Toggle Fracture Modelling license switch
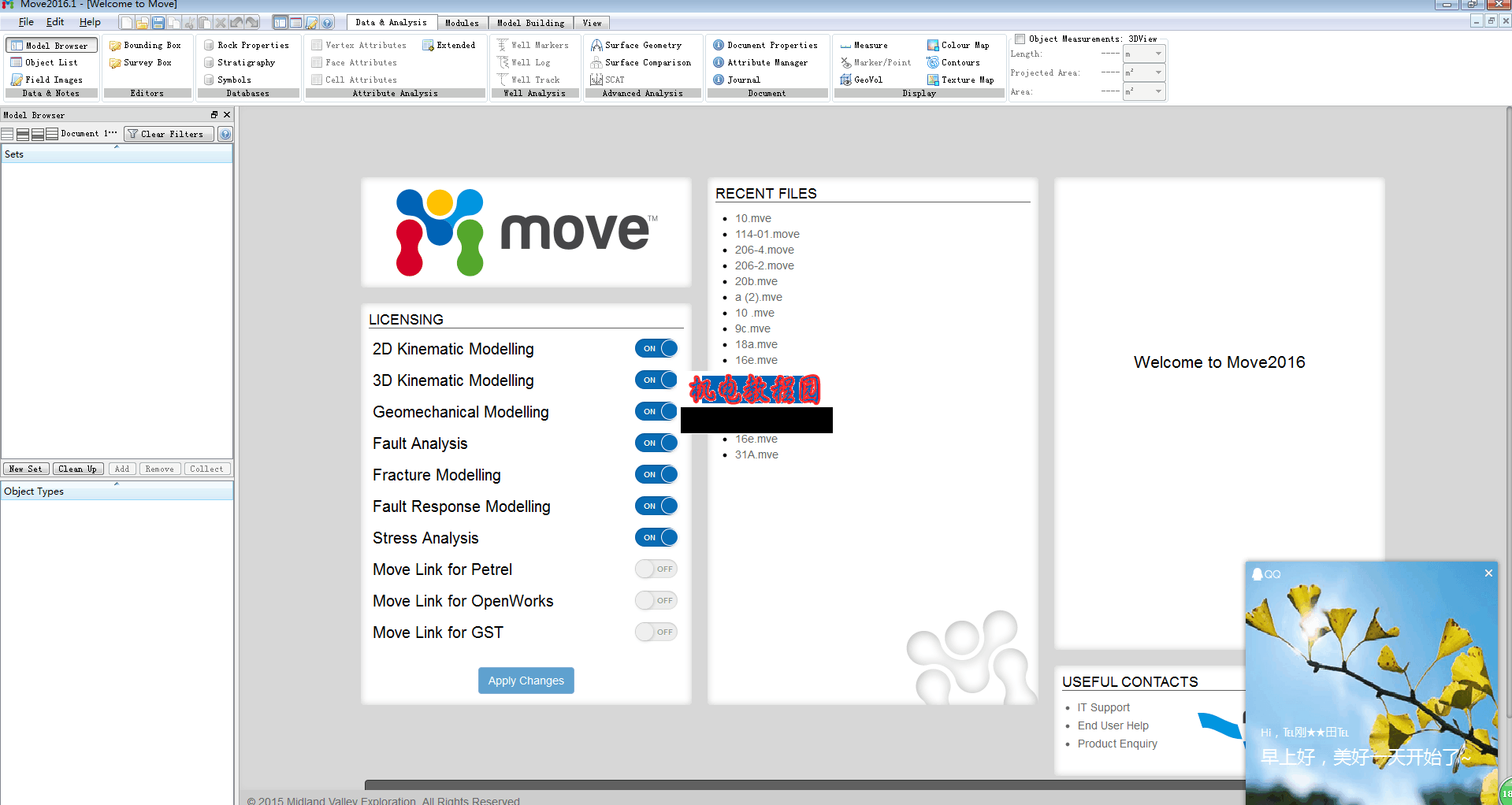The image size is (1512, 805). click(656, 474)
